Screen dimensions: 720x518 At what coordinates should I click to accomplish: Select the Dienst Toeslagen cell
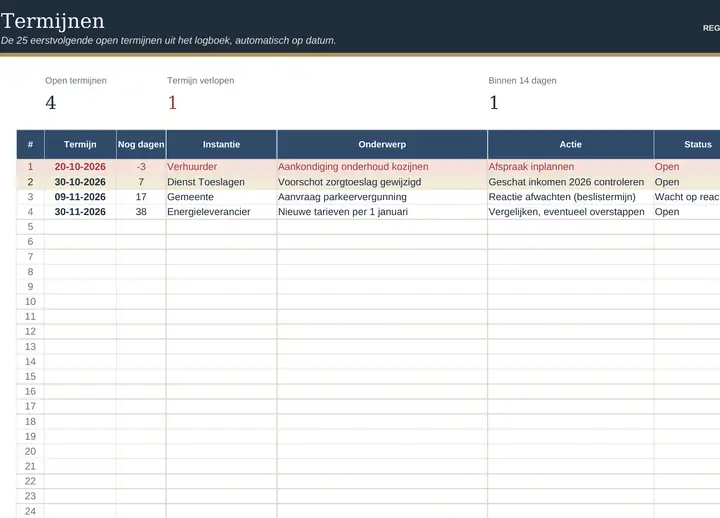pyautogui.click(x=221, y=182)
